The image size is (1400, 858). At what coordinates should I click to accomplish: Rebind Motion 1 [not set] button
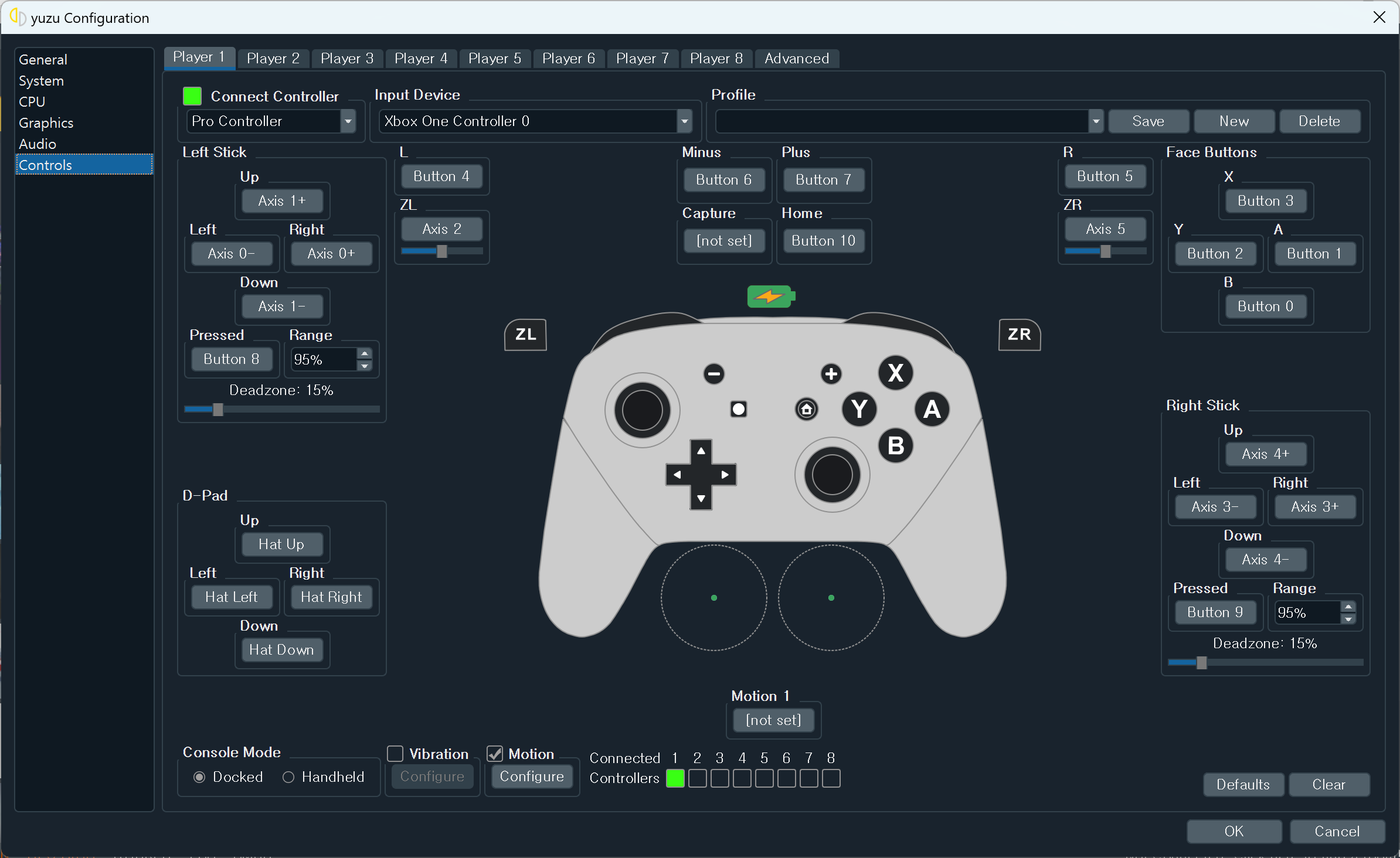[773, 720]
